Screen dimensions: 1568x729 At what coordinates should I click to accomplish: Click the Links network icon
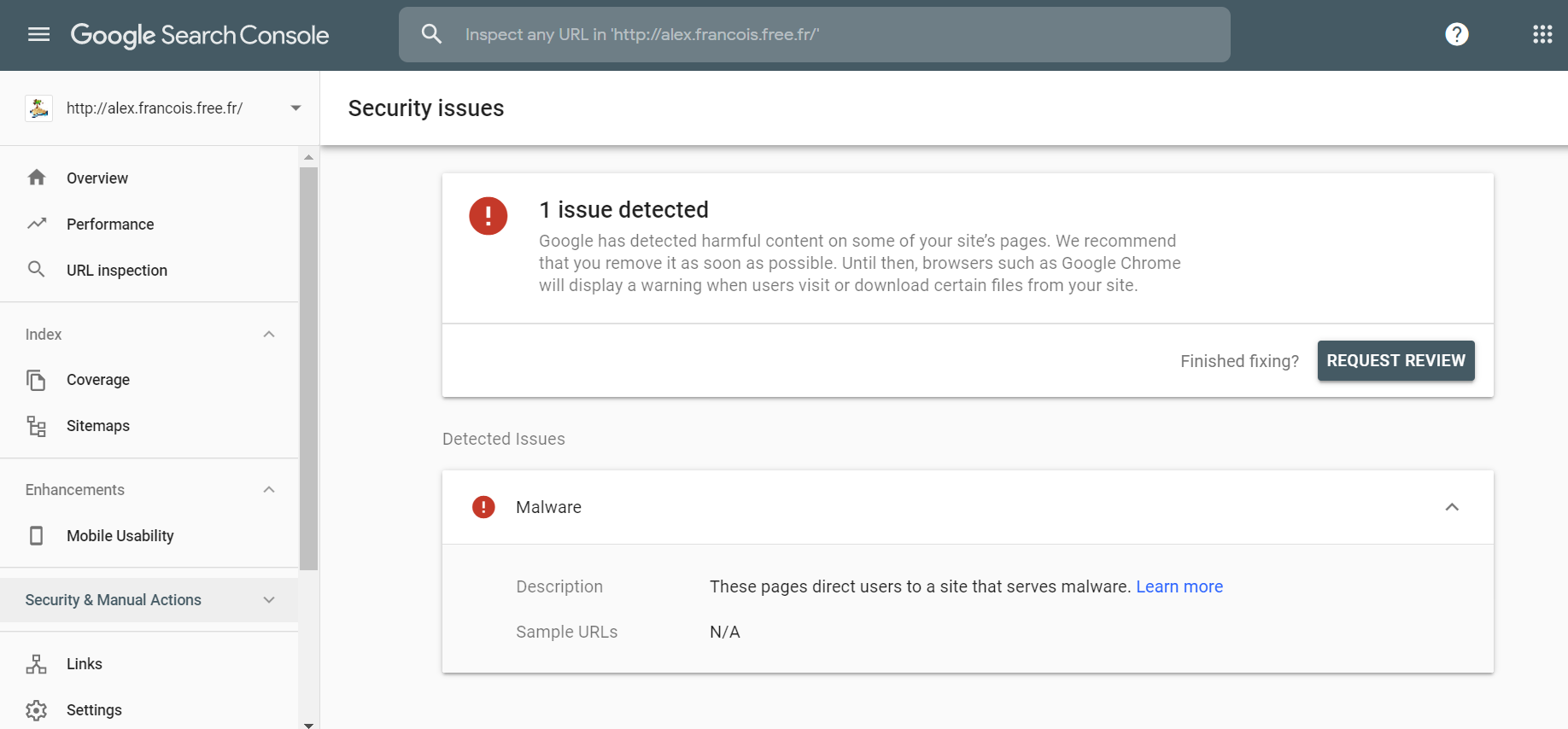[36, 664]
